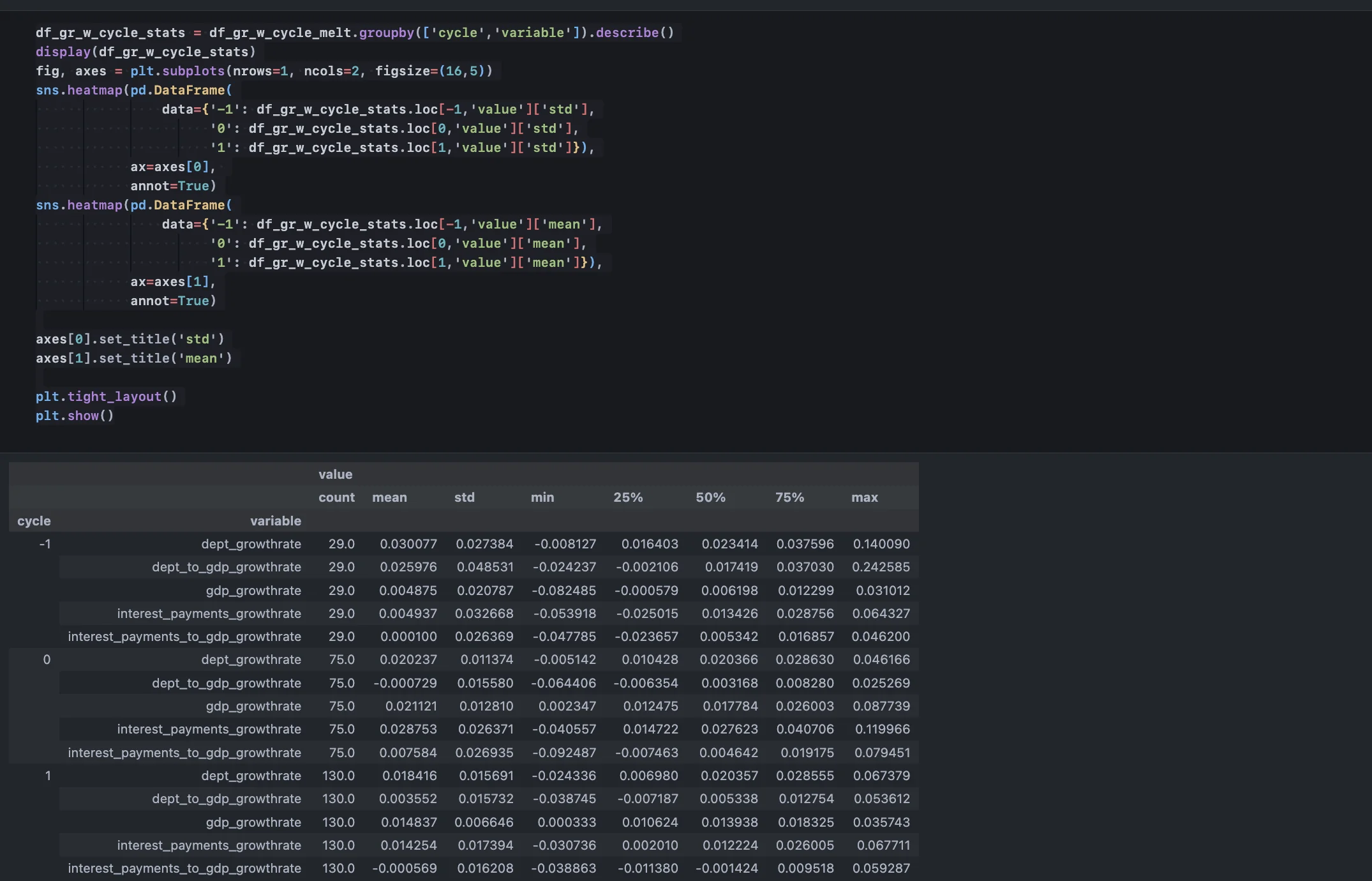Image resolution: width=1372 pixels, height=881 pixels.
Task: Click the 'min' column header
Action: [542, 497]
